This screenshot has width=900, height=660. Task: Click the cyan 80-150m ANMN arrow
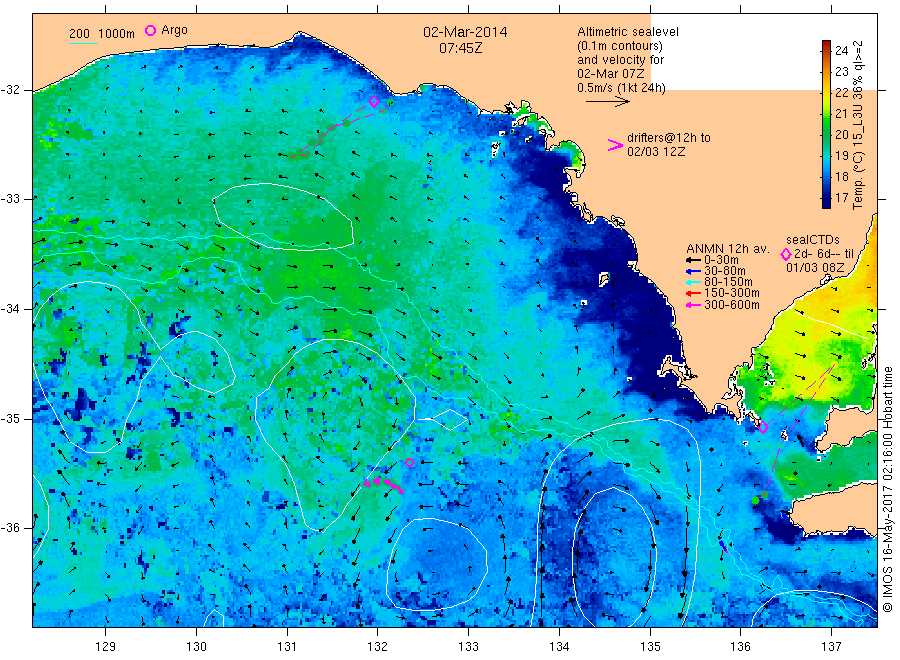(693, 282)
